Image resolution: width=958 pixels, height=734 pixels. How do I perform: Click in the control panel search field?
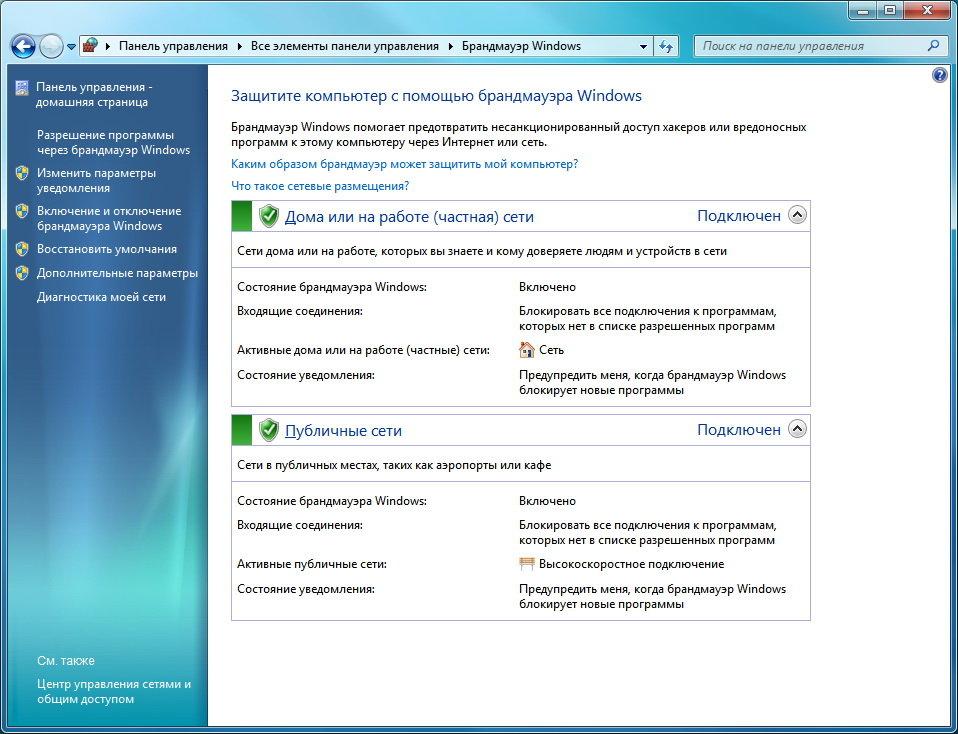click(x=819, y=46)
